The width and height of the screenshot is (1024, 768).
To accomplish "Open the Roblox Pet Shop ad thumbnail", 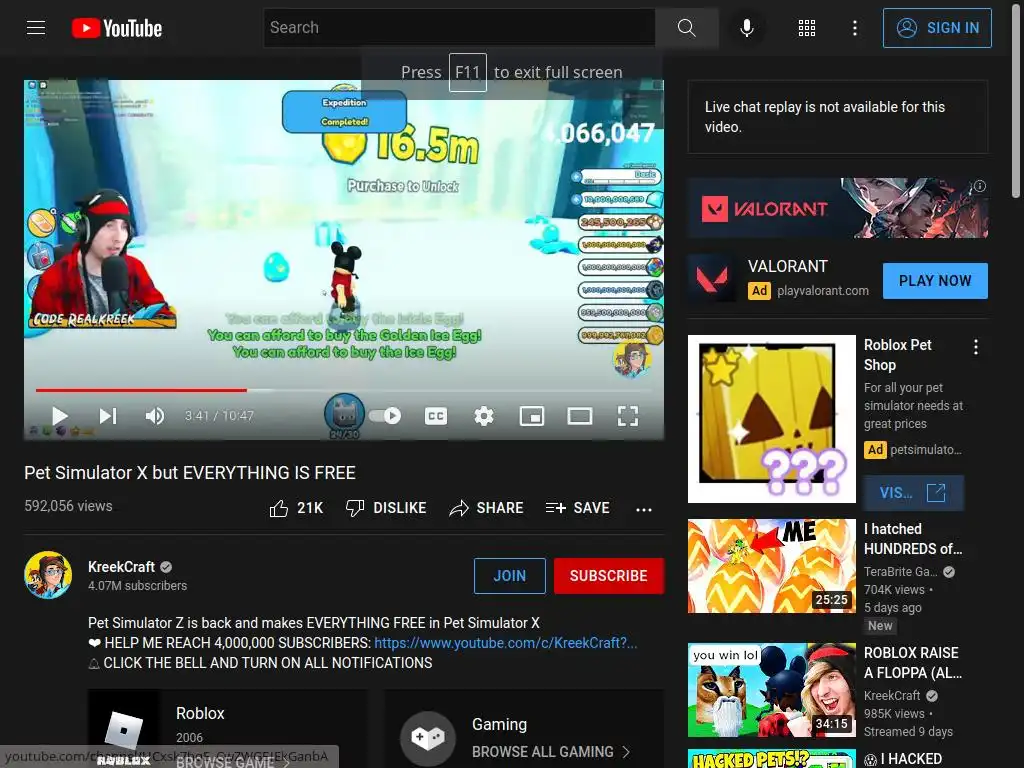I will 771,419.
